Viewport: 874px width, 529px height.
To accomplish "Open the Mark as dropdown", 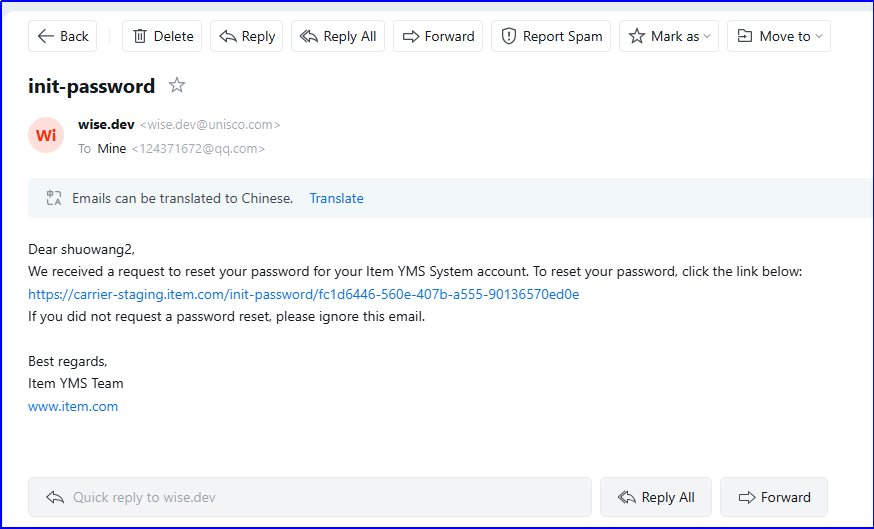I will (669, 36).
